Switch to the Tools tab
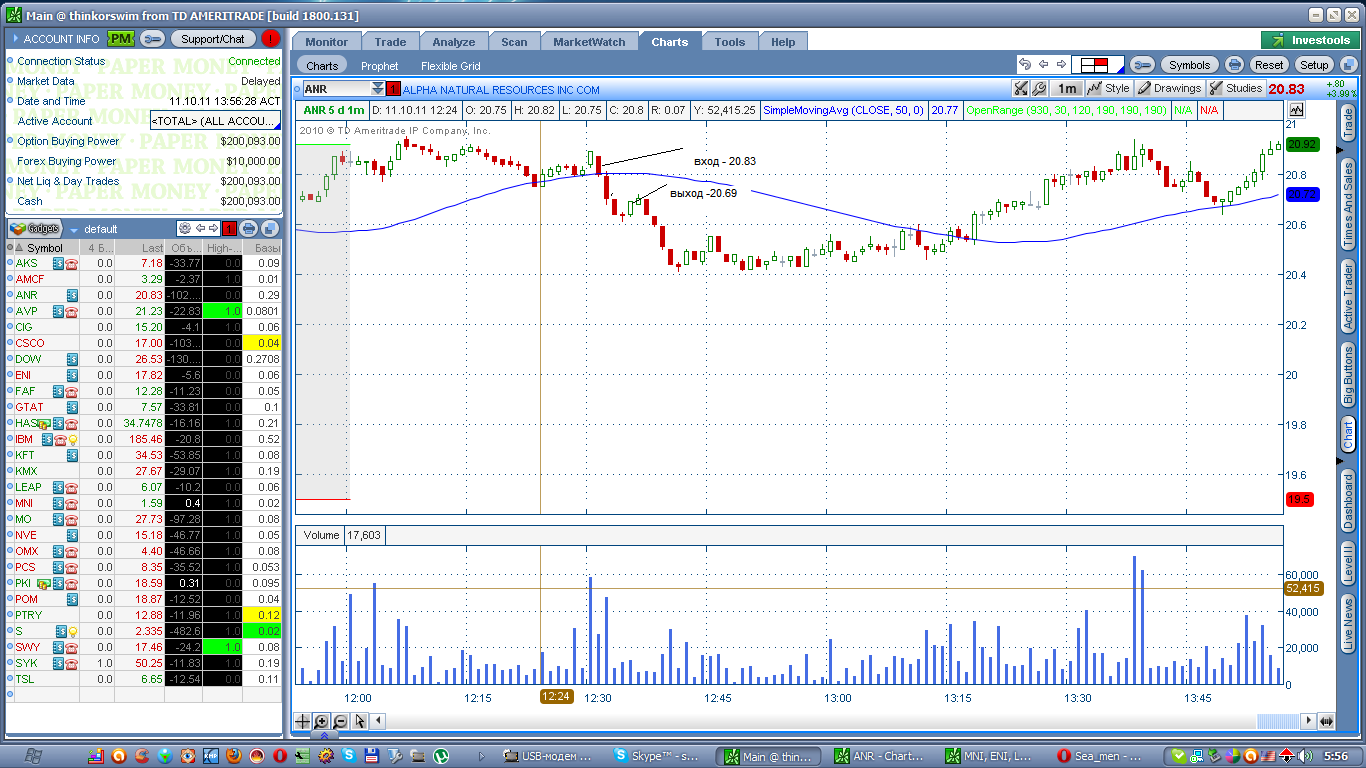The height and width of the screenshot is (768, 1366). click(x=730, y=42)
